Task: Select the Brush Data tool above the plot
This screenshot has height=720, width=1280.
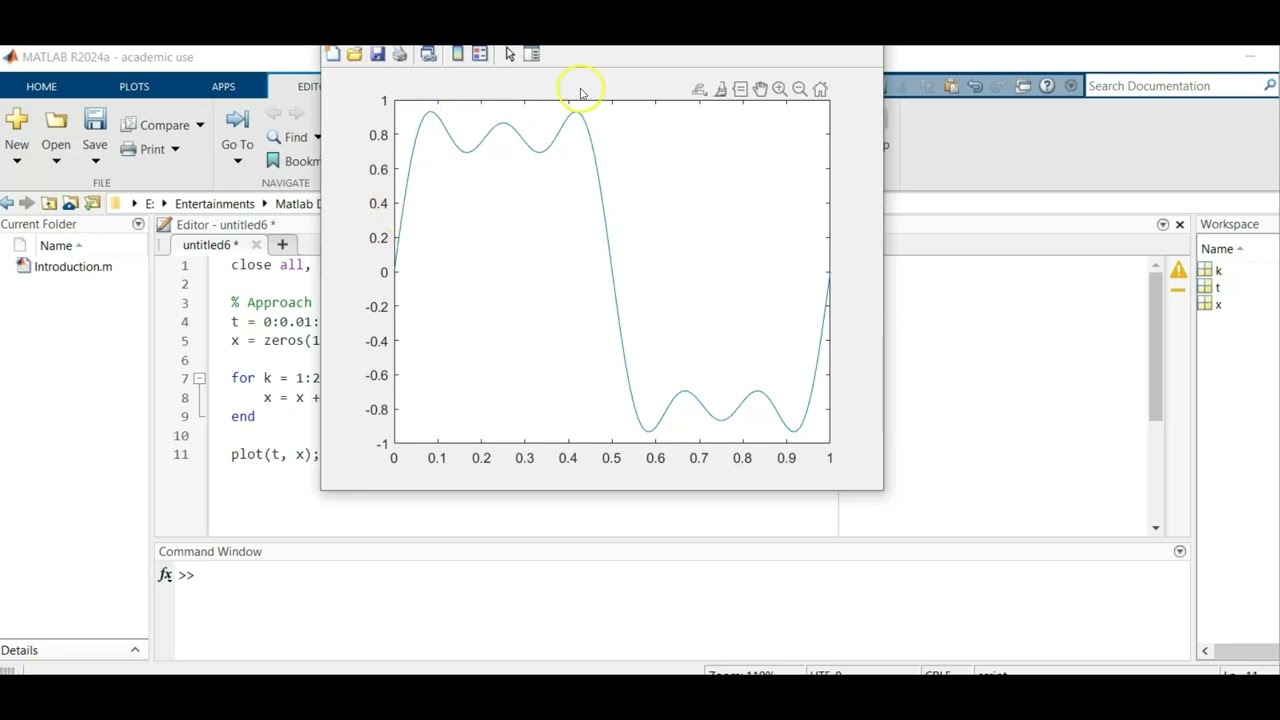Action: 720,89
